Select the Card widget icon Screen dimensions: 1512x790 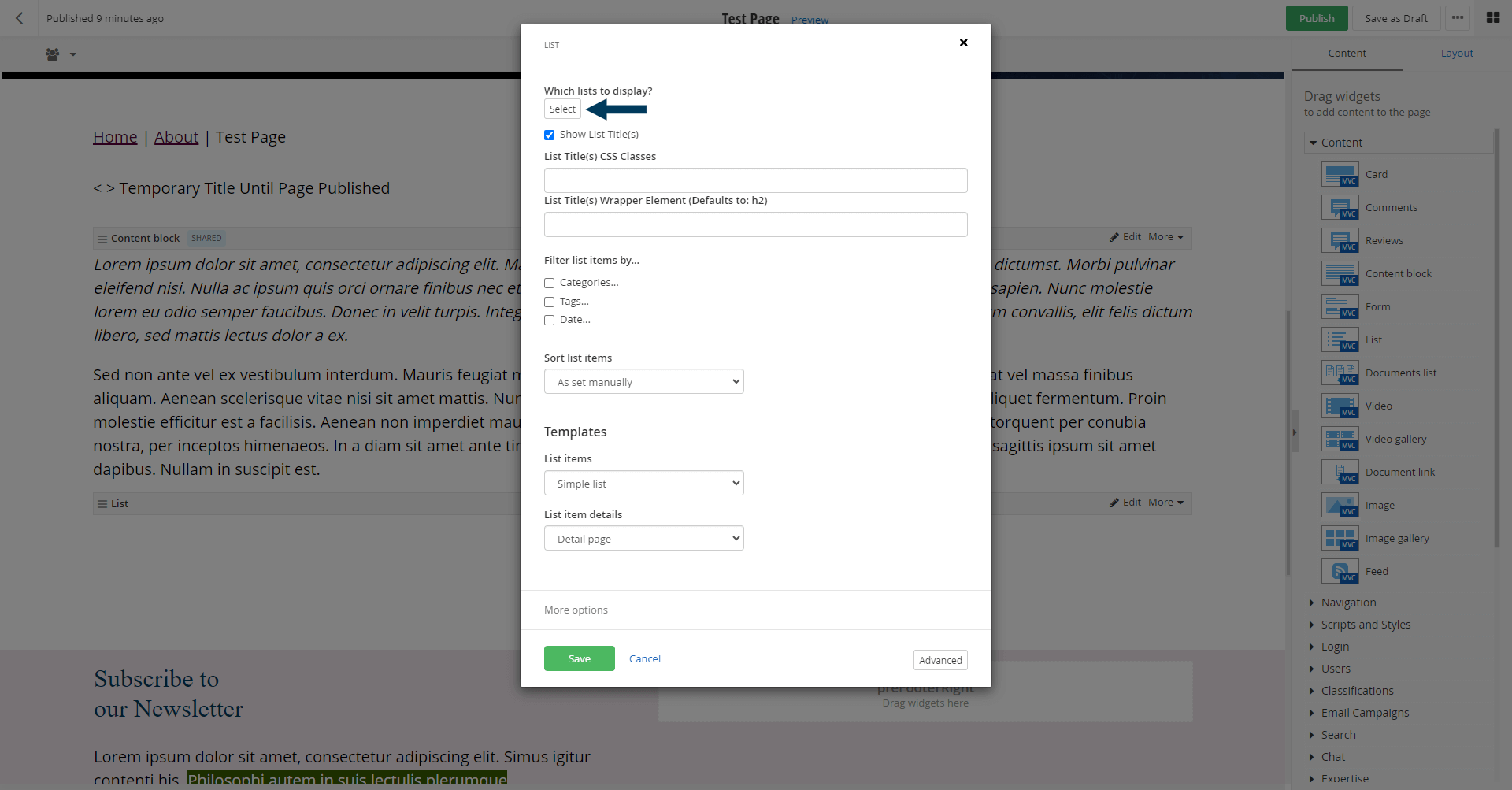1340,174
